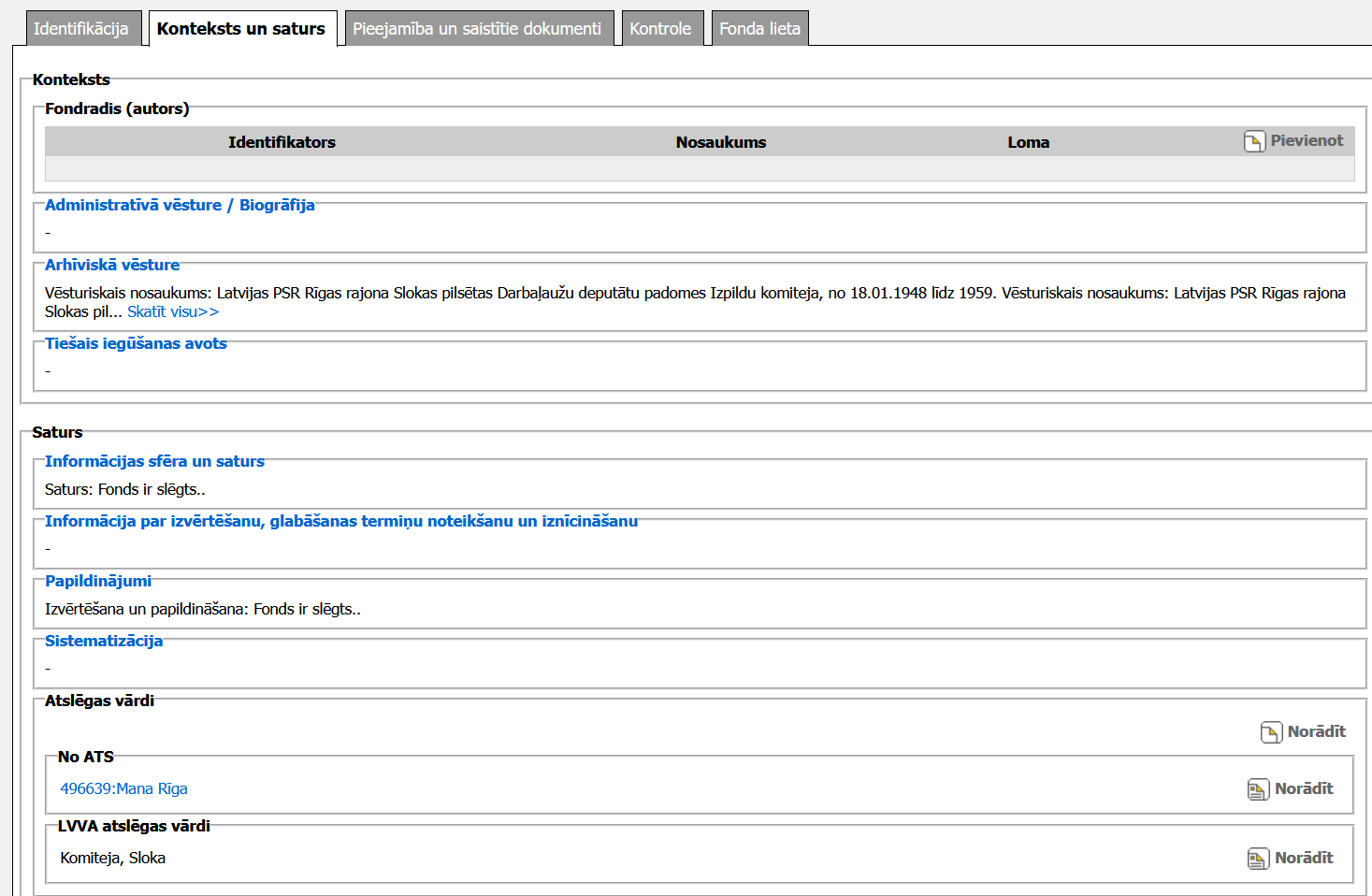Image resolution: width=1372 pixels, height=896 pixels.
Task: Open the Fonda lieta tab
Action: coord(759,29)
